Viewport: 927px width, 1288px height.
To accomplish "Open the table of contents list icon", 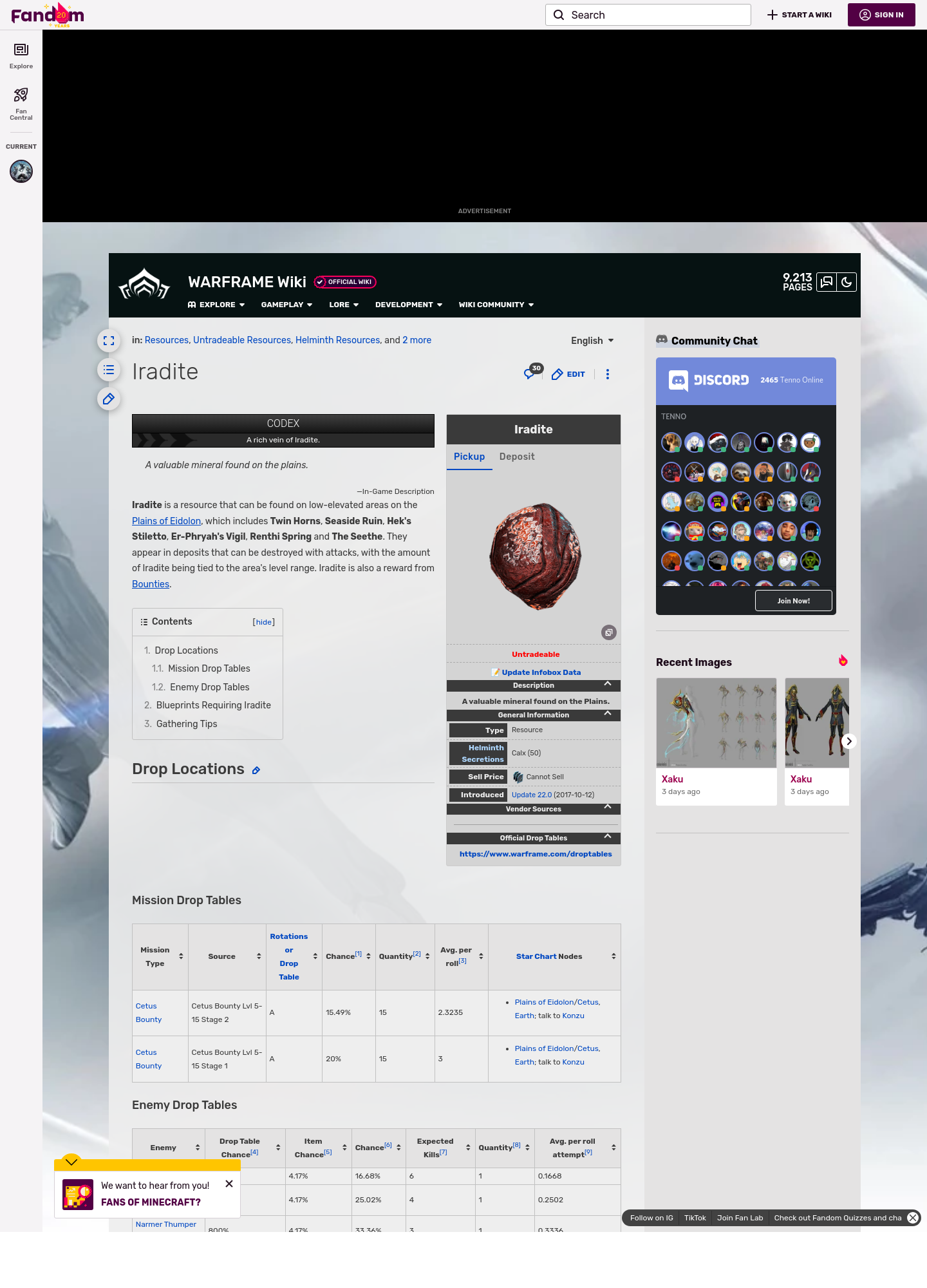I will [x=109, y=370].
